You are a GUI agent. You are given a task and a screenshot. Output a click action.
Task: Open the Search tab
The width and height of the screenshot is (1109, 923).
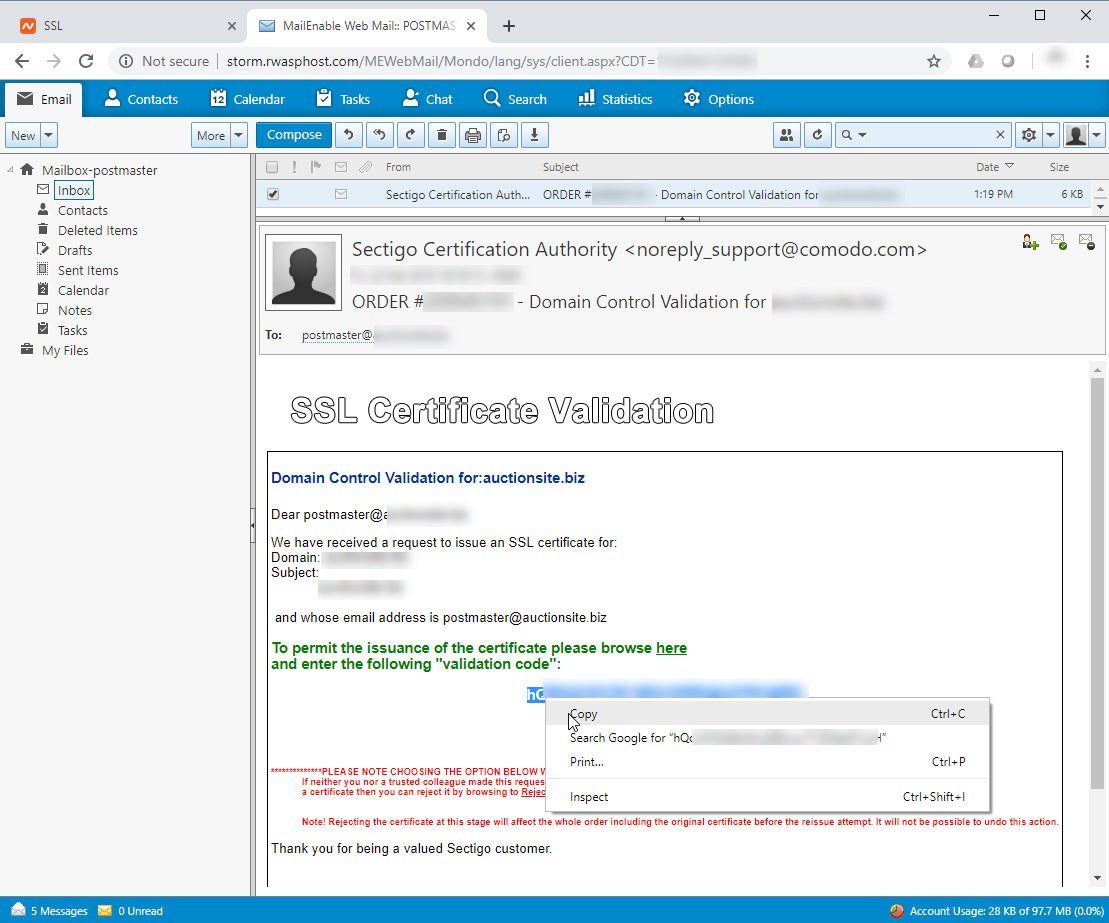(x=515, y=99)
